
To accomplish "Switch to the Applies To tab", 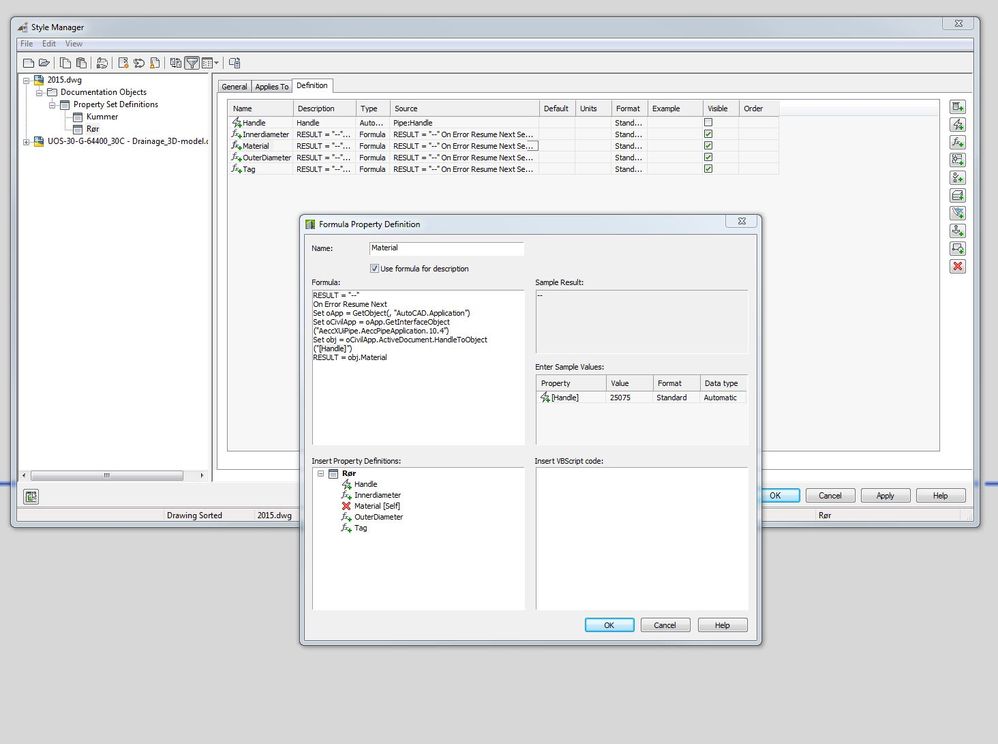I will [x=272, y=87].
